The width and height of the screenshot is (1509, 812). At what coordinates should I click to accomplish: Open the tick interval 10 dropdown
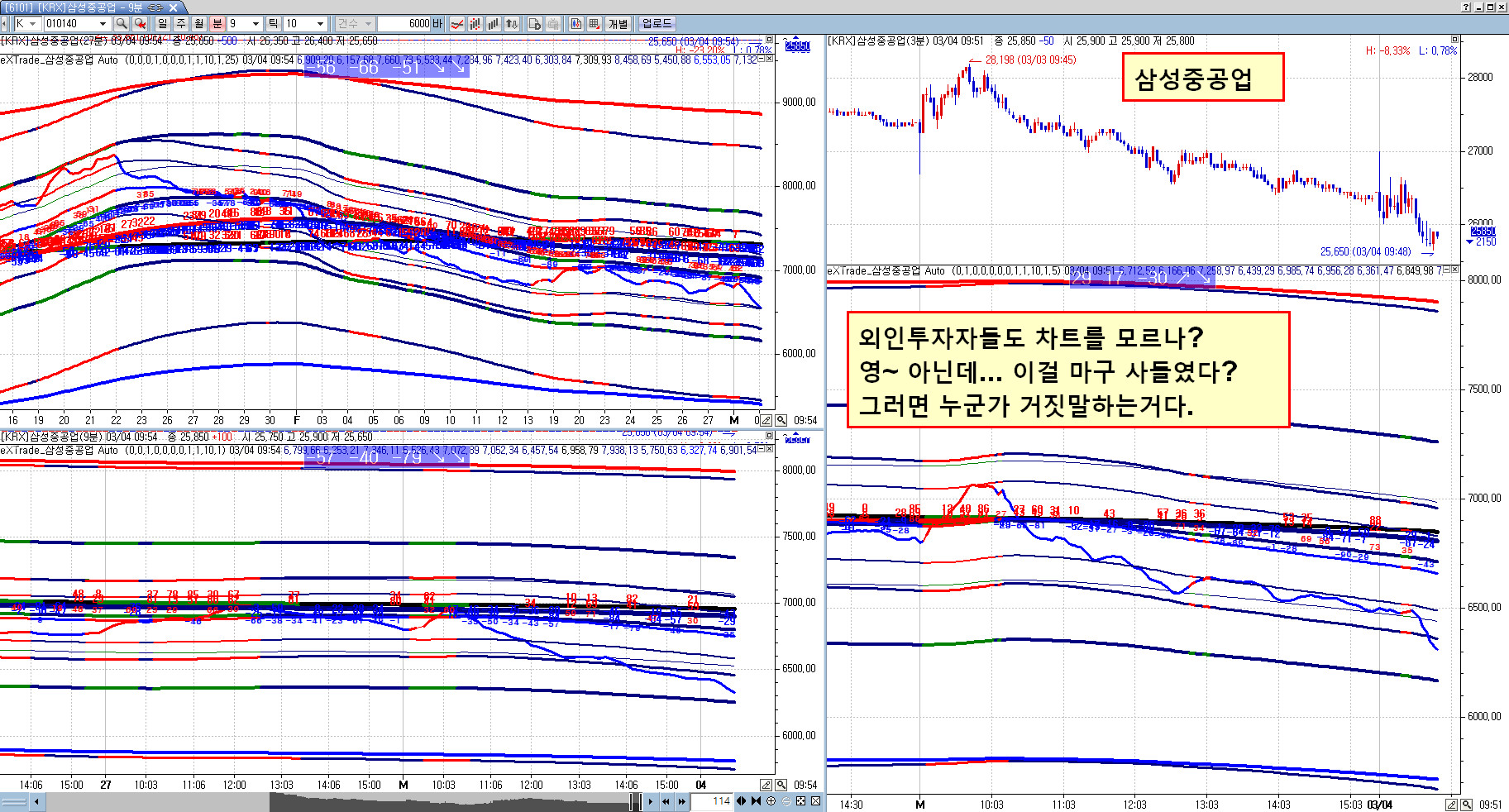click(x=321, y=24)
